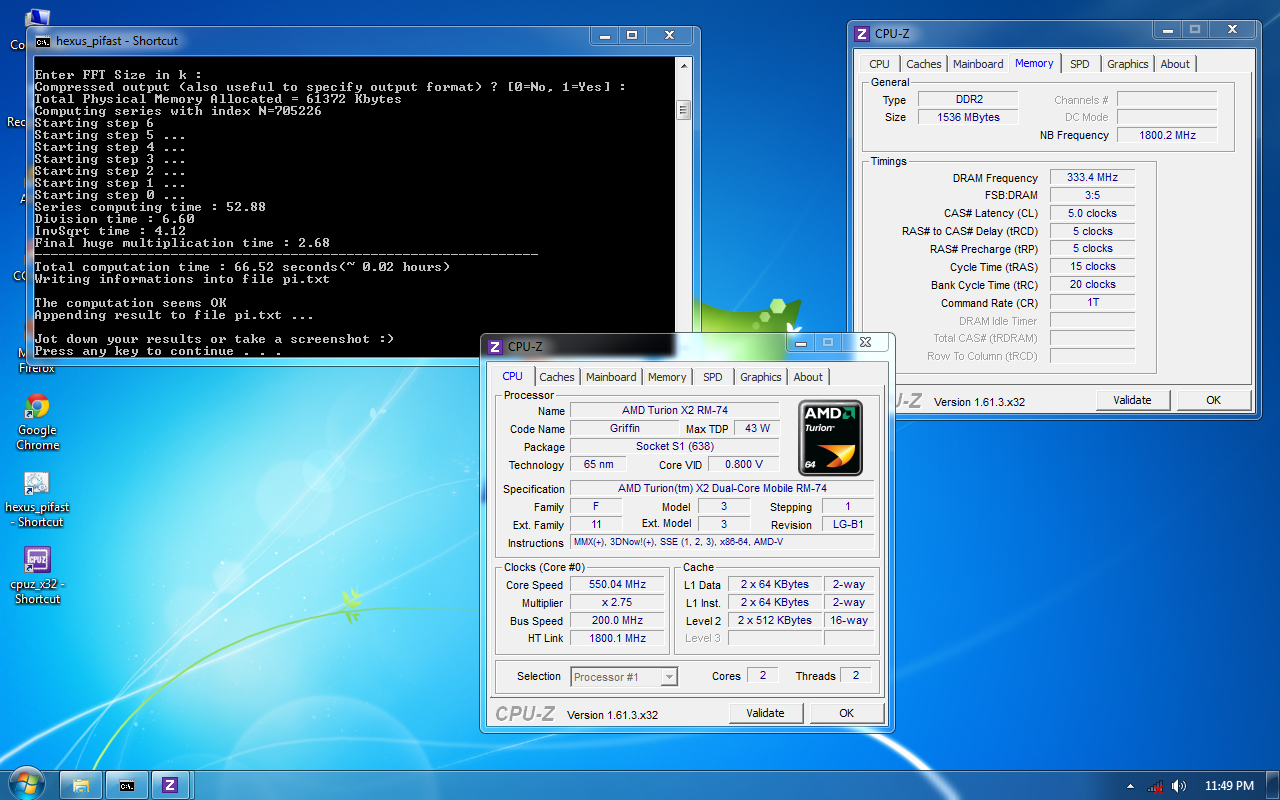Switch to Caches tab in front CPU-Z window
Viewport: 1280px width, 800px height.
coord(557,377)
